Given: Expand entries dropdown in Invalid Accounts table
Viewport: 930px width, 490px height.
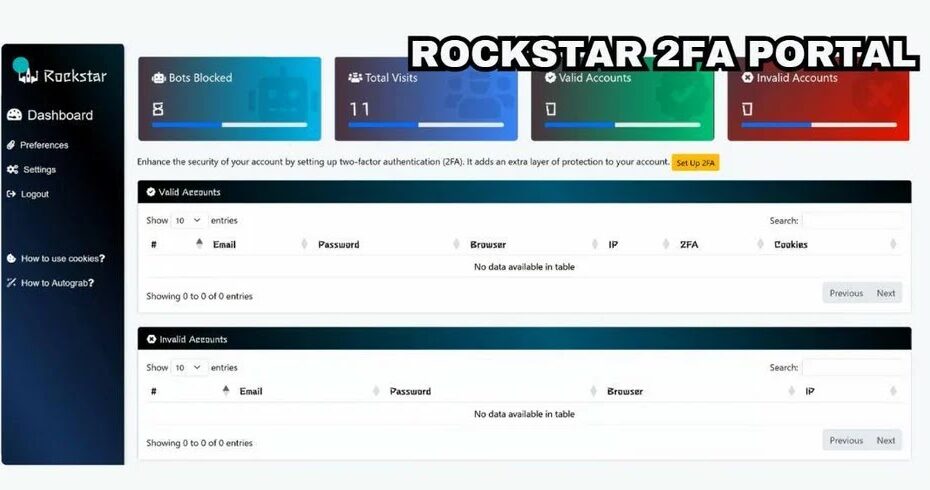Looking at the screenshot, I should click(x=189, y=367).
